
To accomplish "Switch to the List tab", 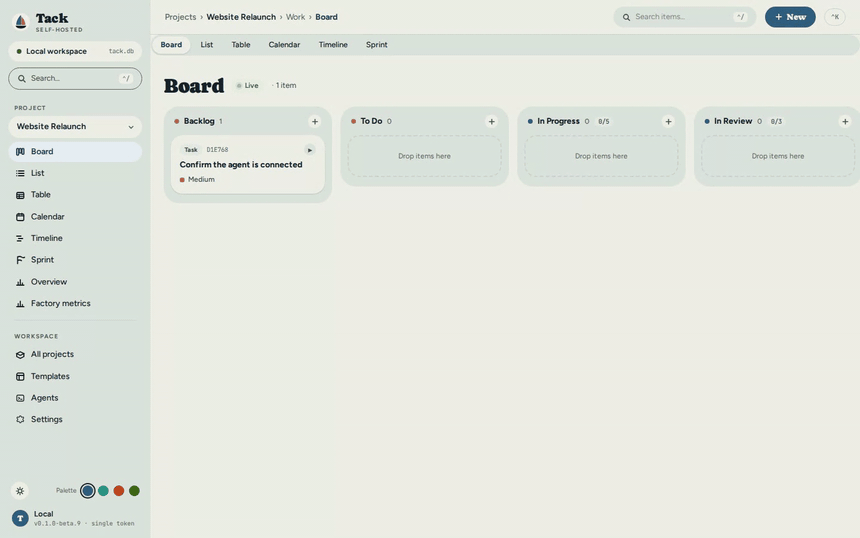I will tap(207, 45).
